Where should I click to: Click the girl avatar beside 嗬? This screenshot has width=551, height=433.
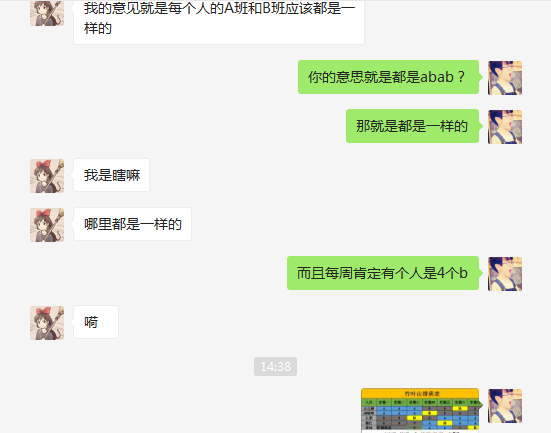(47, 323)
